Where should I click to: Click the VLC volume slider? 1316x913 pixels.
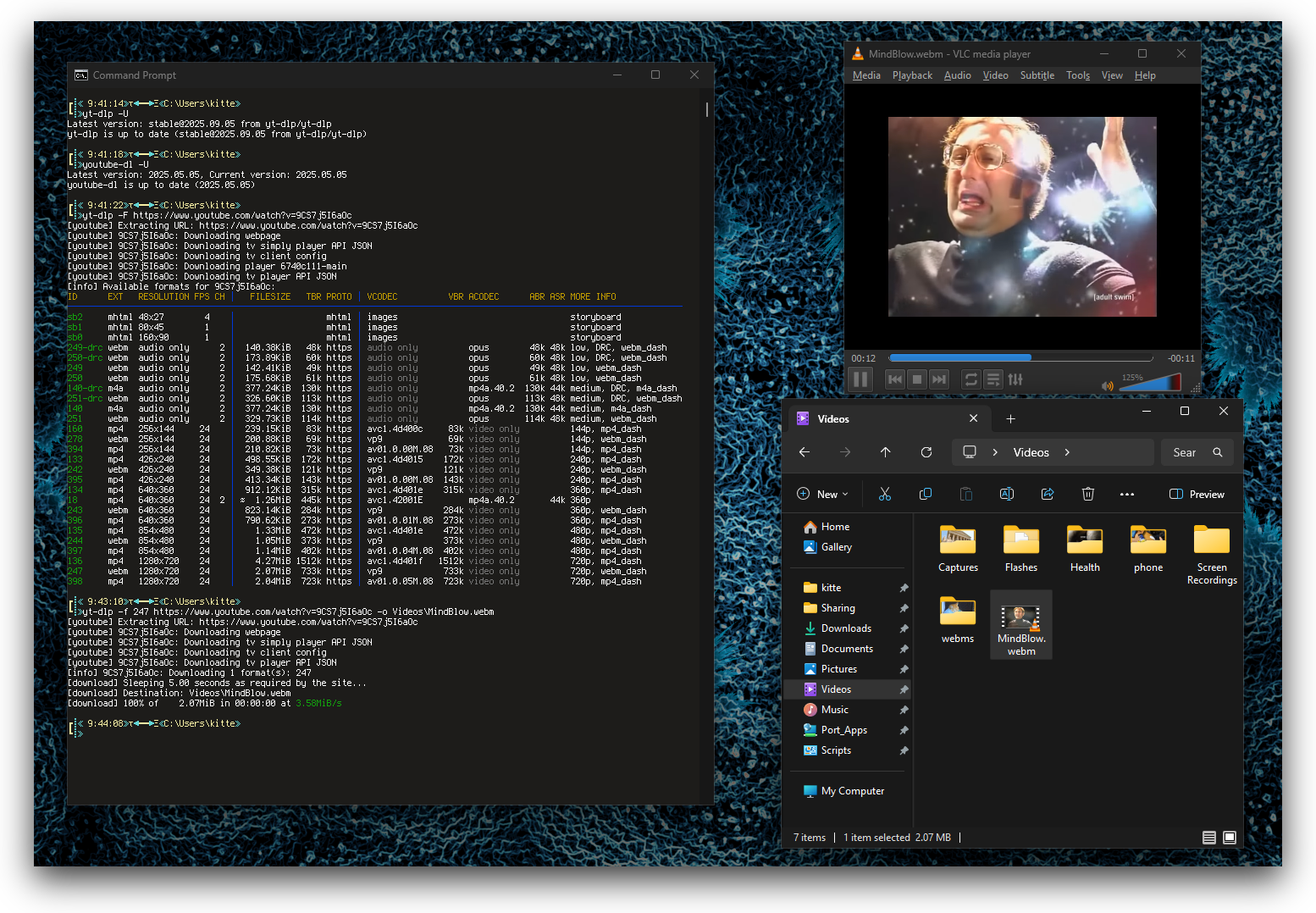1150,384
